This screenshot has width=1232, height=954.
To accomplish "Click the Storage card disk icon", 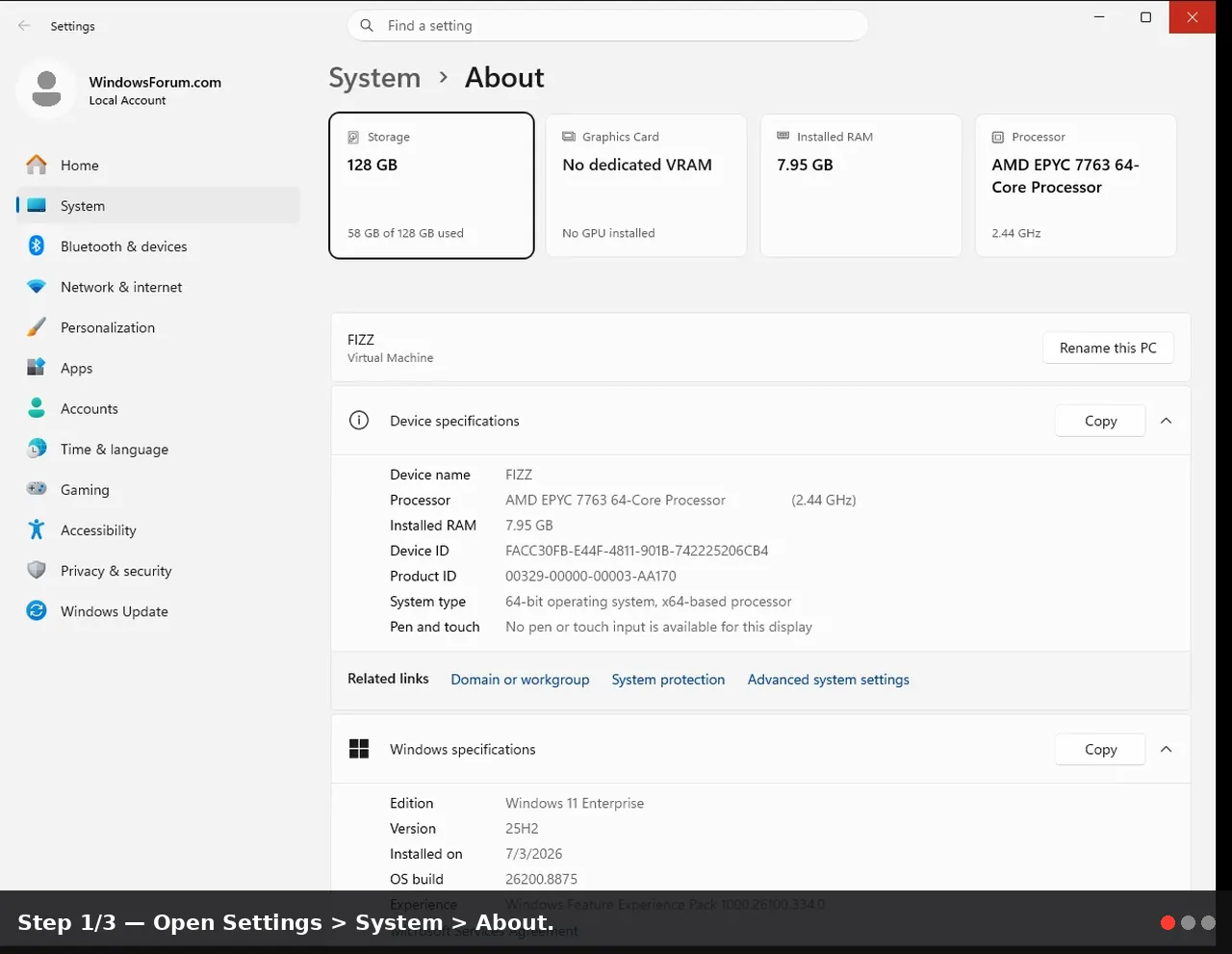I will (x=353, y=137).
